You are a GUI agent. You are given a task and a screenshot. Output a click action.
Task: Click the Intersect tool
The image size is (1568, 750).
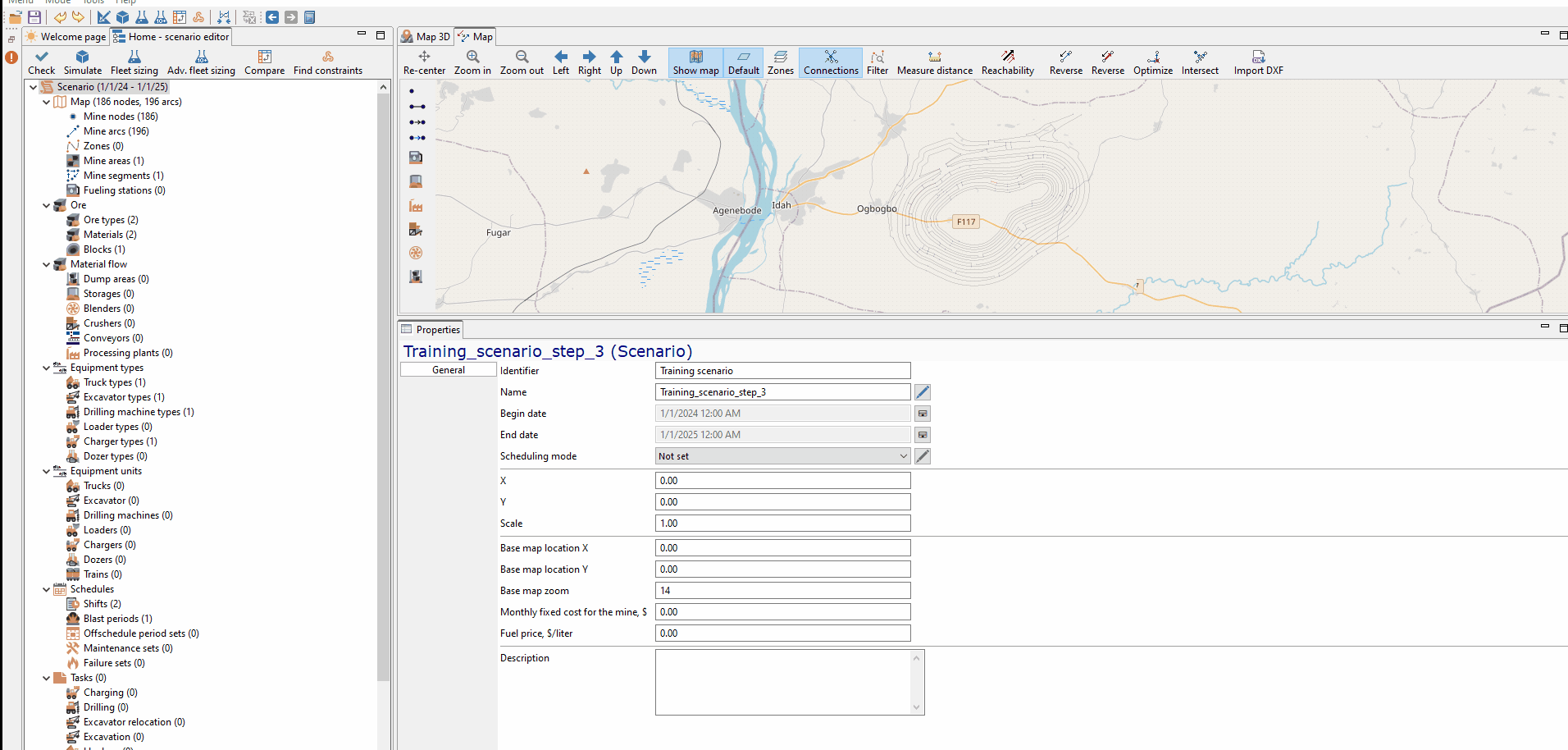1200,62
